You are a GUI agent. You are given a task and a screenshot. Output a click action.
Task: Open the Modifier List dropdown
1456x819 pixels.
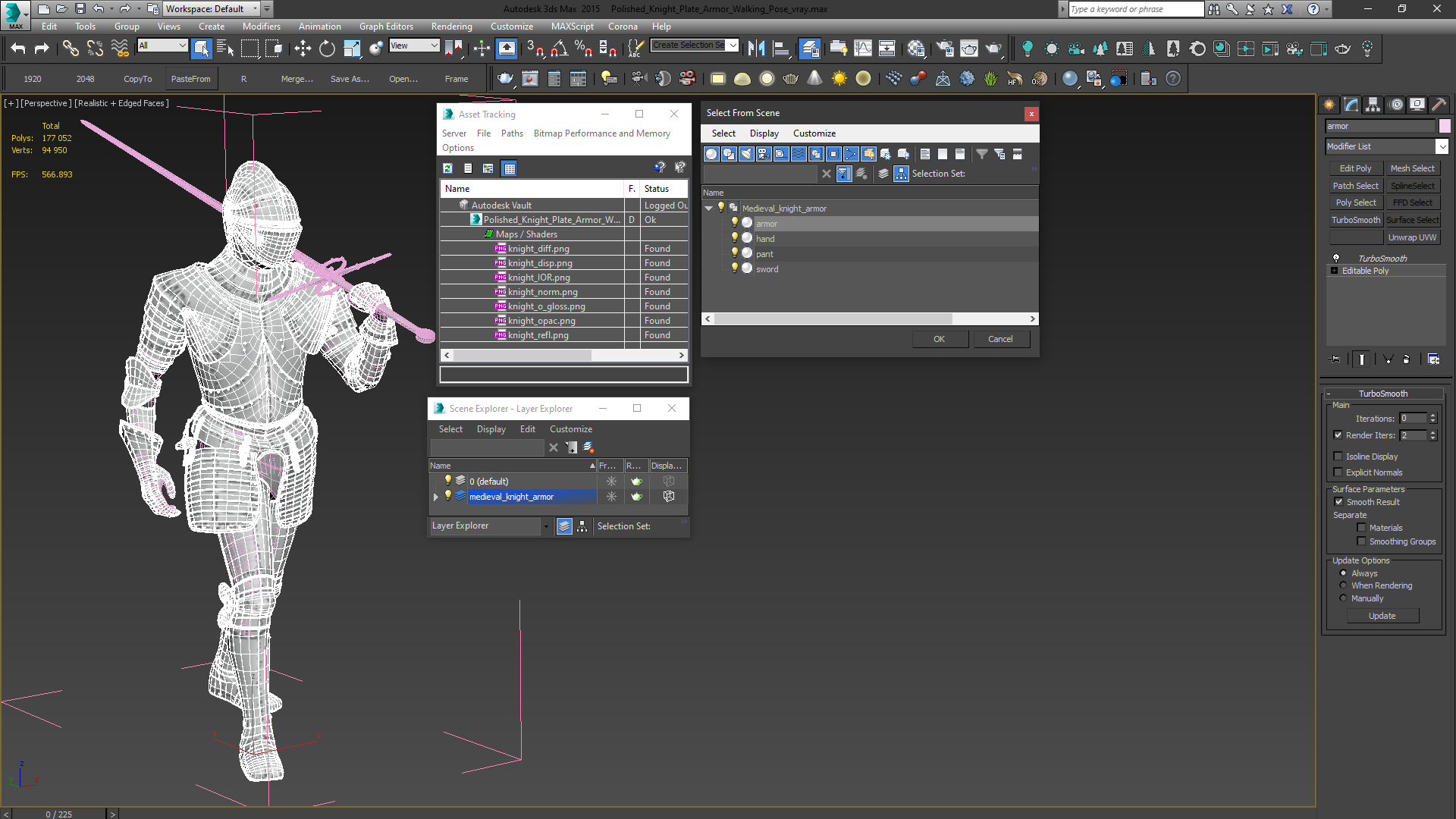[x=1442, y=146]
